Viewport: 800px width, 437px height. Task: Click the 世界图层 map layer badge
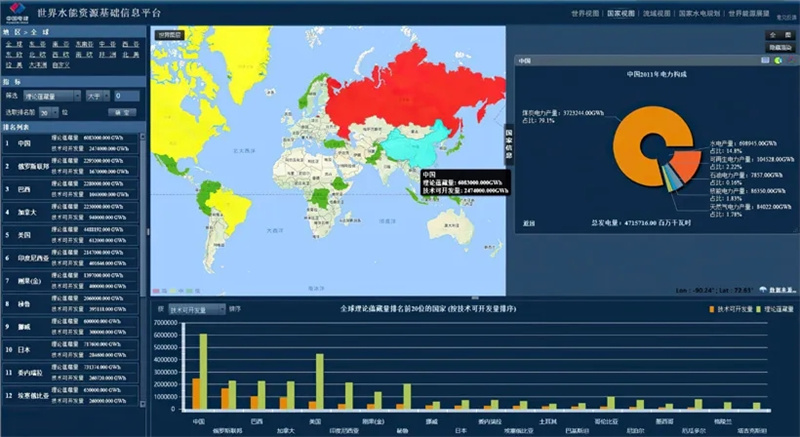click(171, 34)
